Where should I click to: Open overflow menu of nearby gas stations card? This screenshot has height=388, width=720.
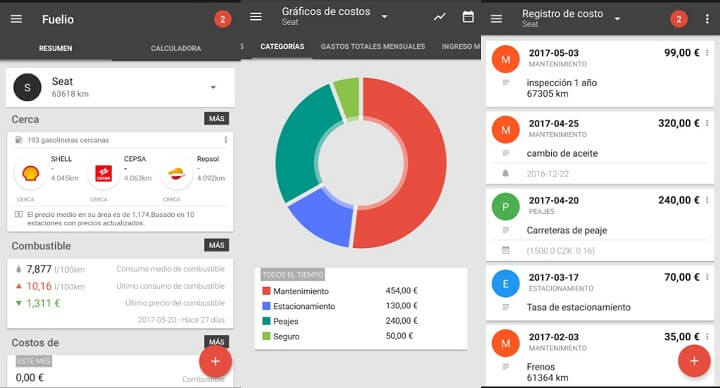click(x=225, y=140)
